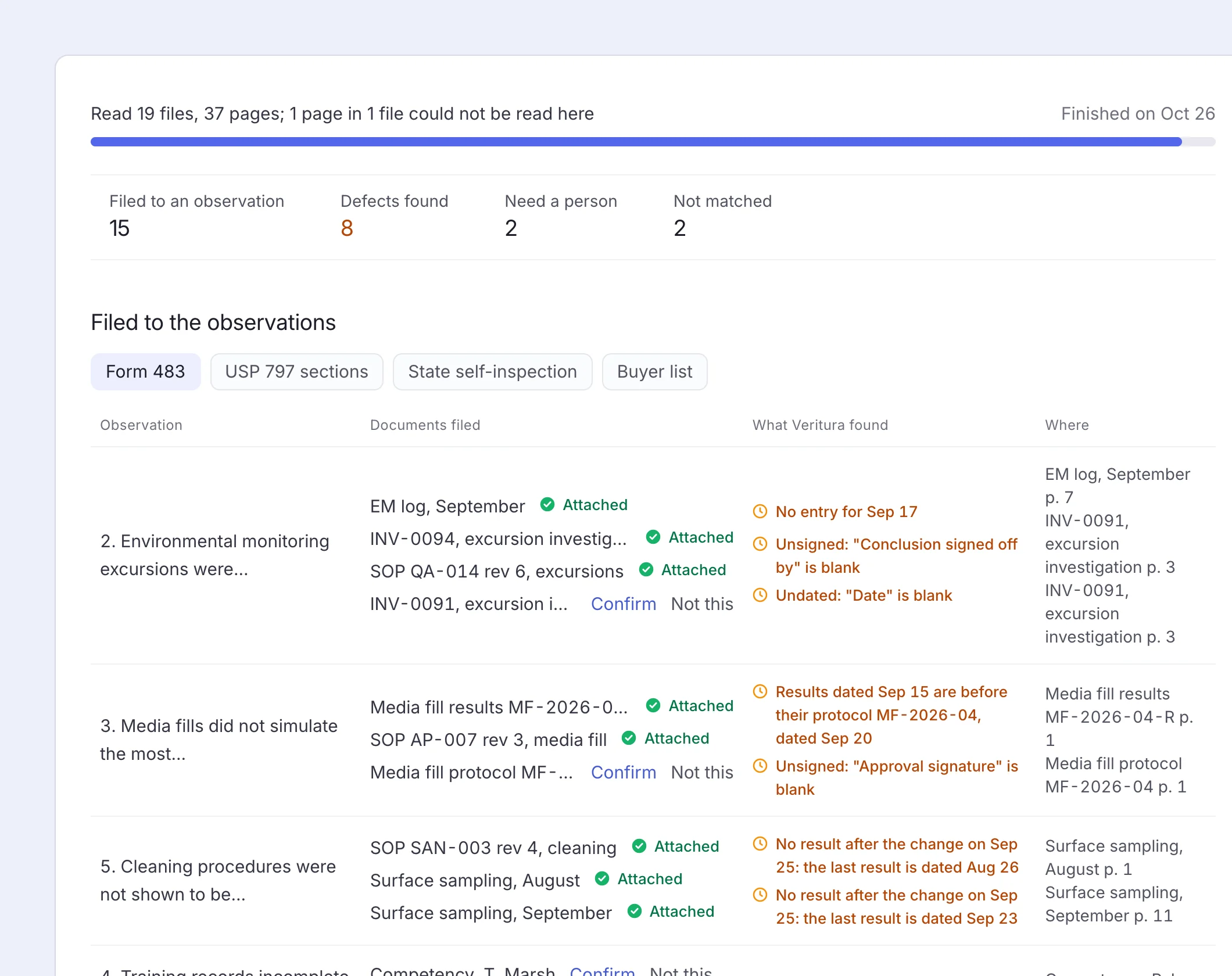Open observation 5 Cleaning procedures row
This screenshot has height=976, width=1232.
[x=218, y=881]
